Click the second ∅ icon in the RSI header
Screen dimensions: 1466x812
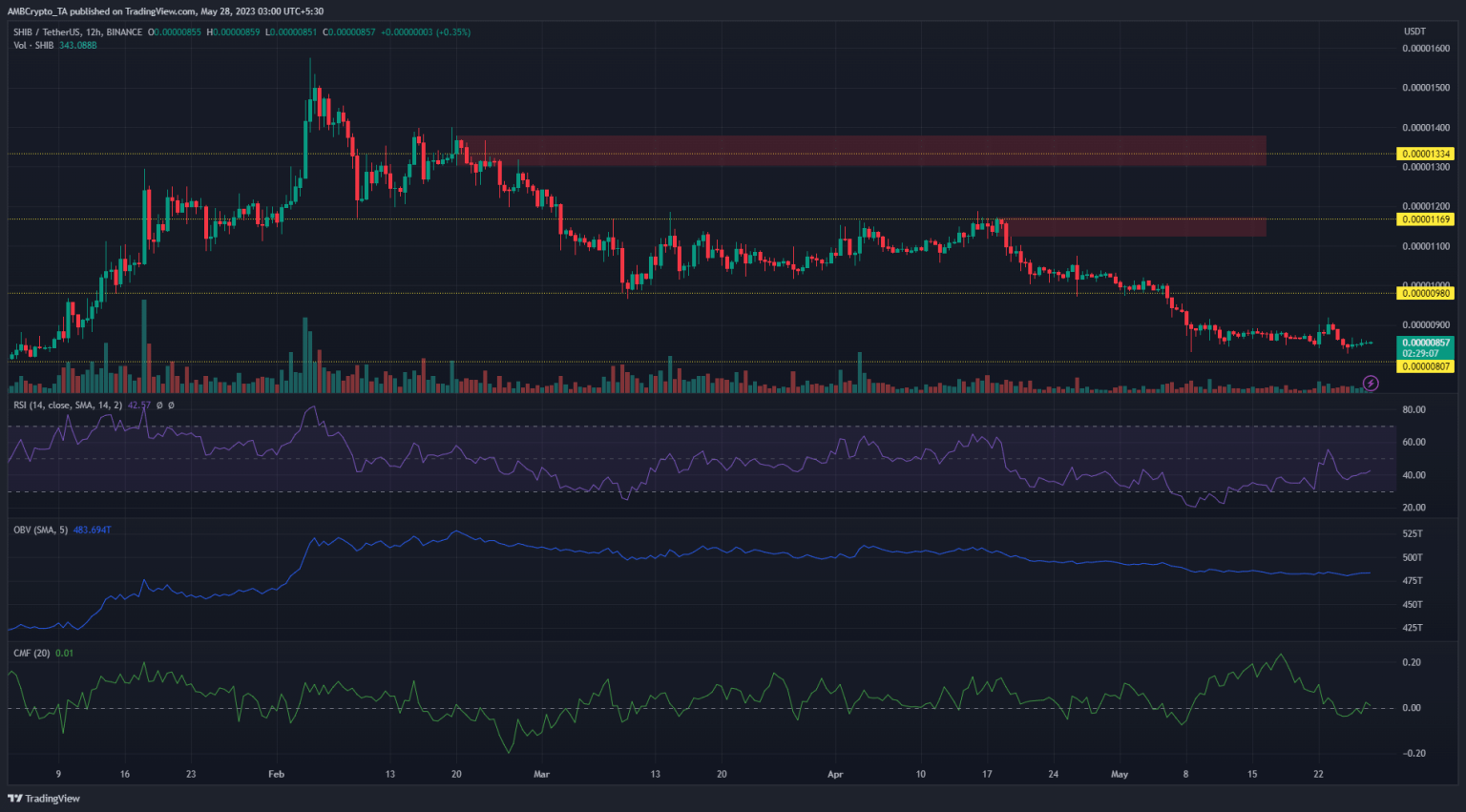(x=171, y=405)
